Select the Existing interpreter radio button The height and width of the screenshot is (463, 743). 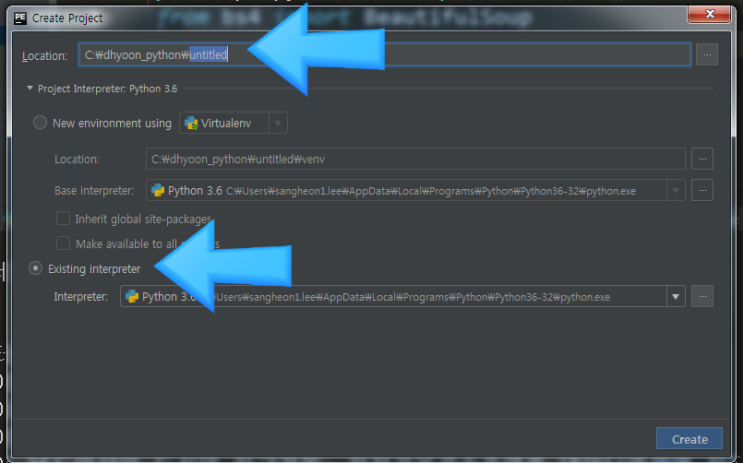36,268
